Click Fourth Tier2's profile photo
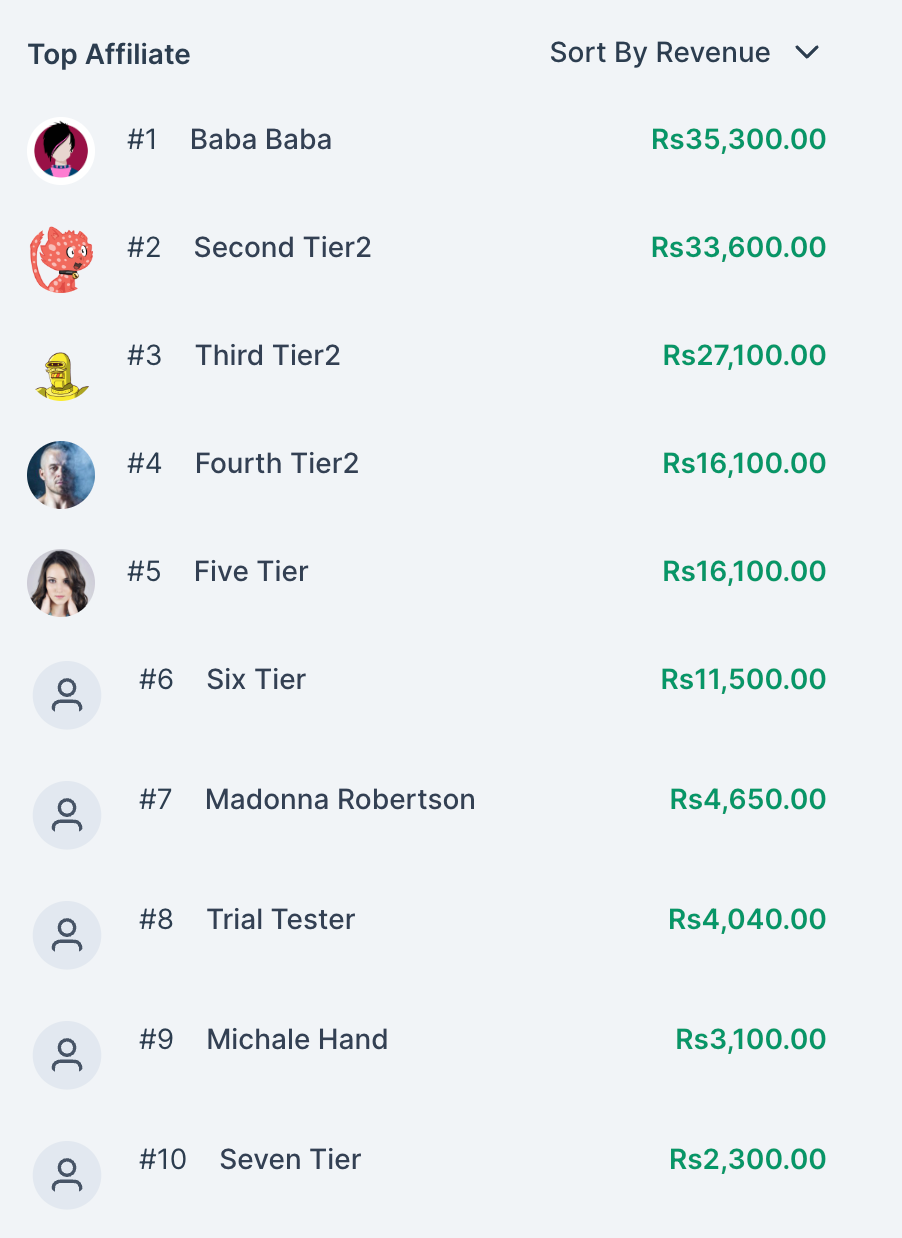The height and width of the screenshot is (1238, 902). [x=61, y=475]
